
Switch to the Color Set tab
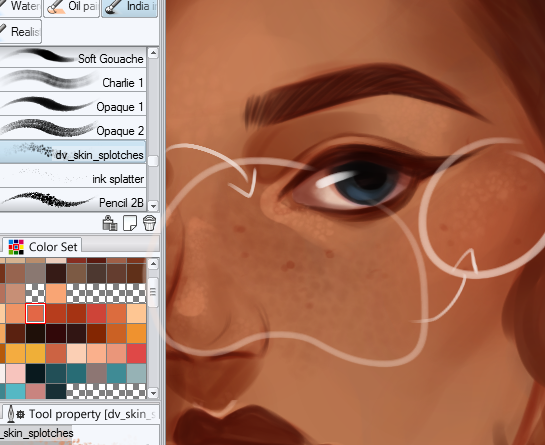click(x=42, y=247)
